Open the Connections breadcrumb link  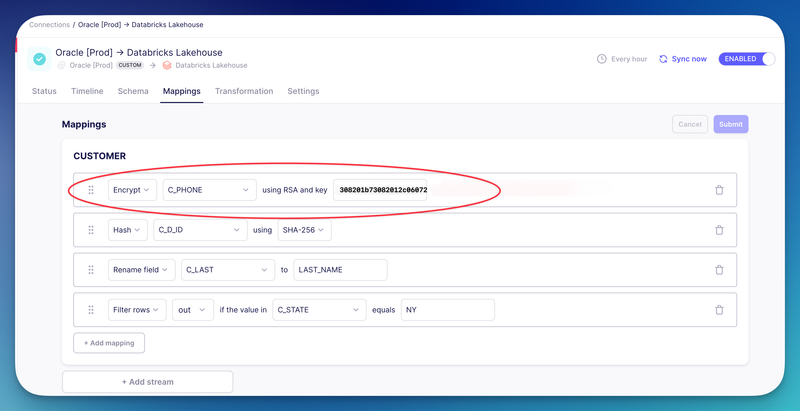coord(49,24)
